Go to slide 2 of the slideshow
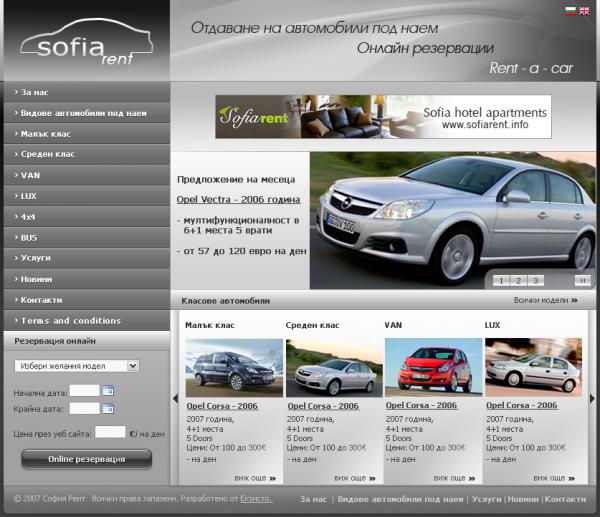The width and height of the screenshot is (600, 517). click(x=518, y=281)
